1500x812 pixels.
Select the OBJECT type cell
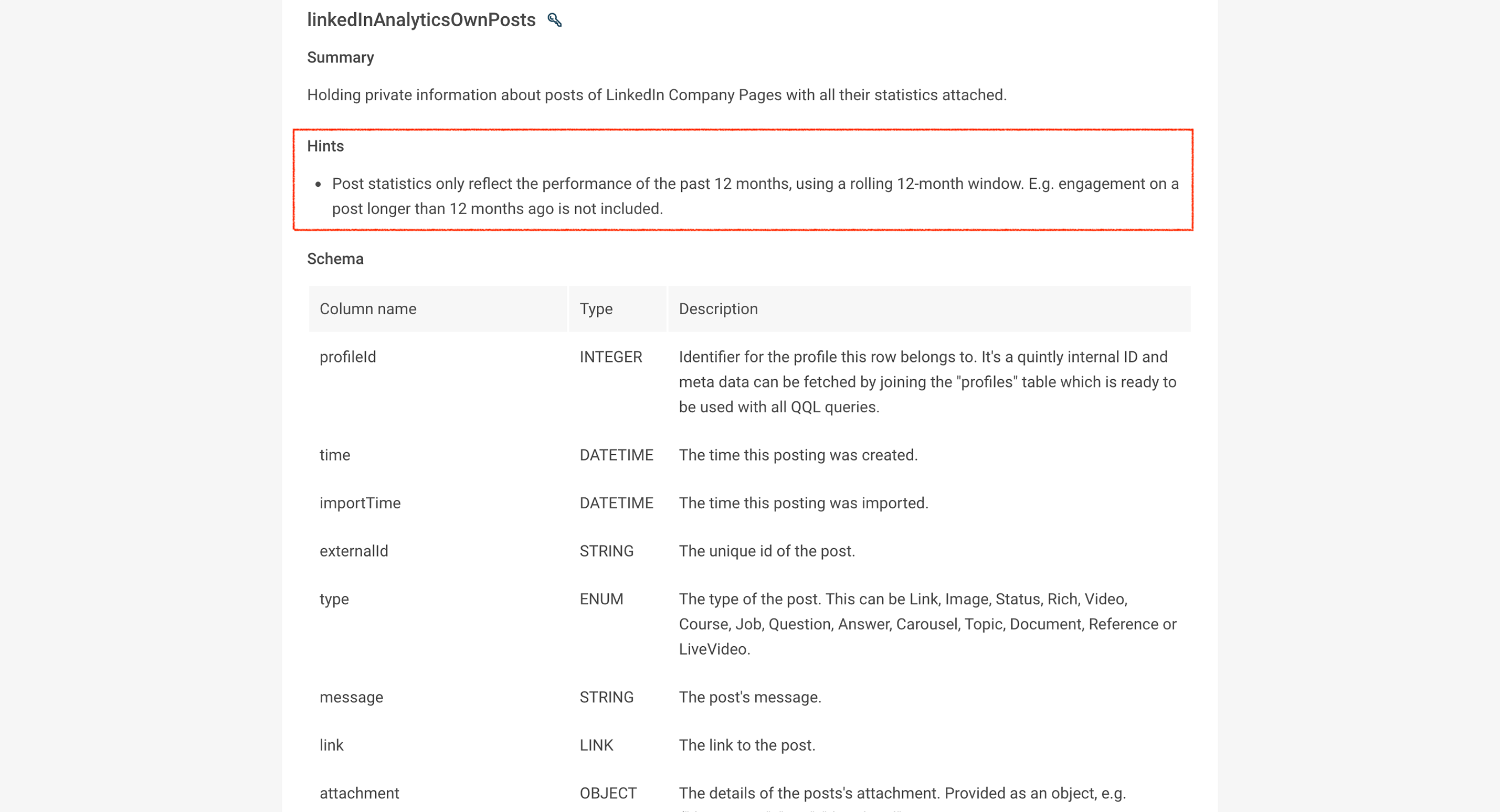(x=608, y=793)
